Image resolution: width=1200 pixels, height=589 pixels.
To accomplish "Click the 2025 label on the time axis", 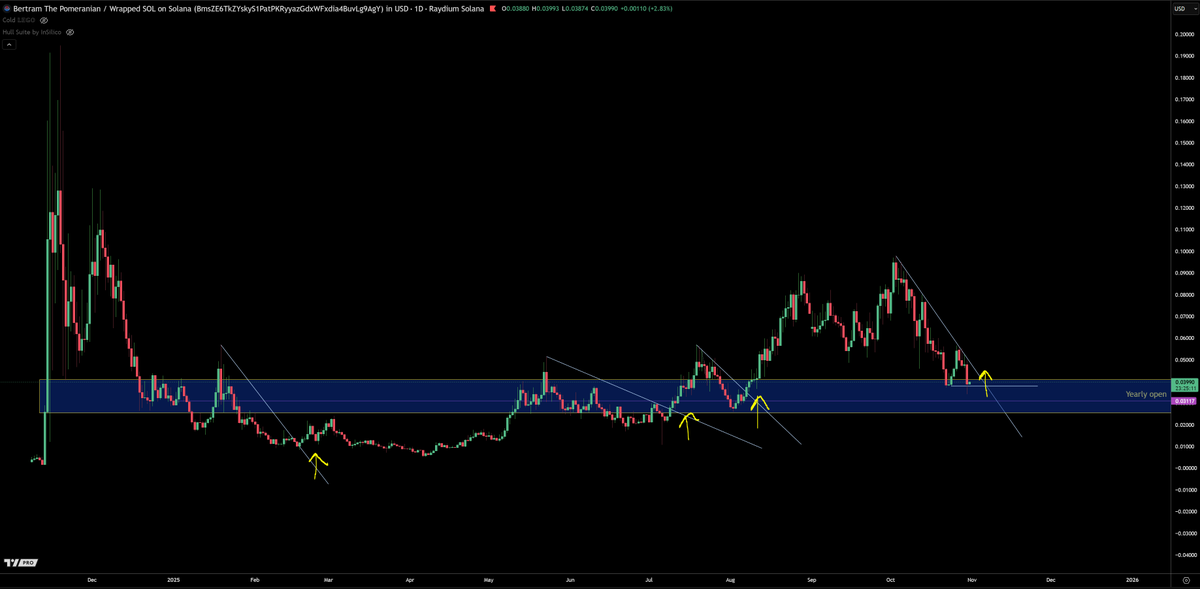I will [175, 579].
